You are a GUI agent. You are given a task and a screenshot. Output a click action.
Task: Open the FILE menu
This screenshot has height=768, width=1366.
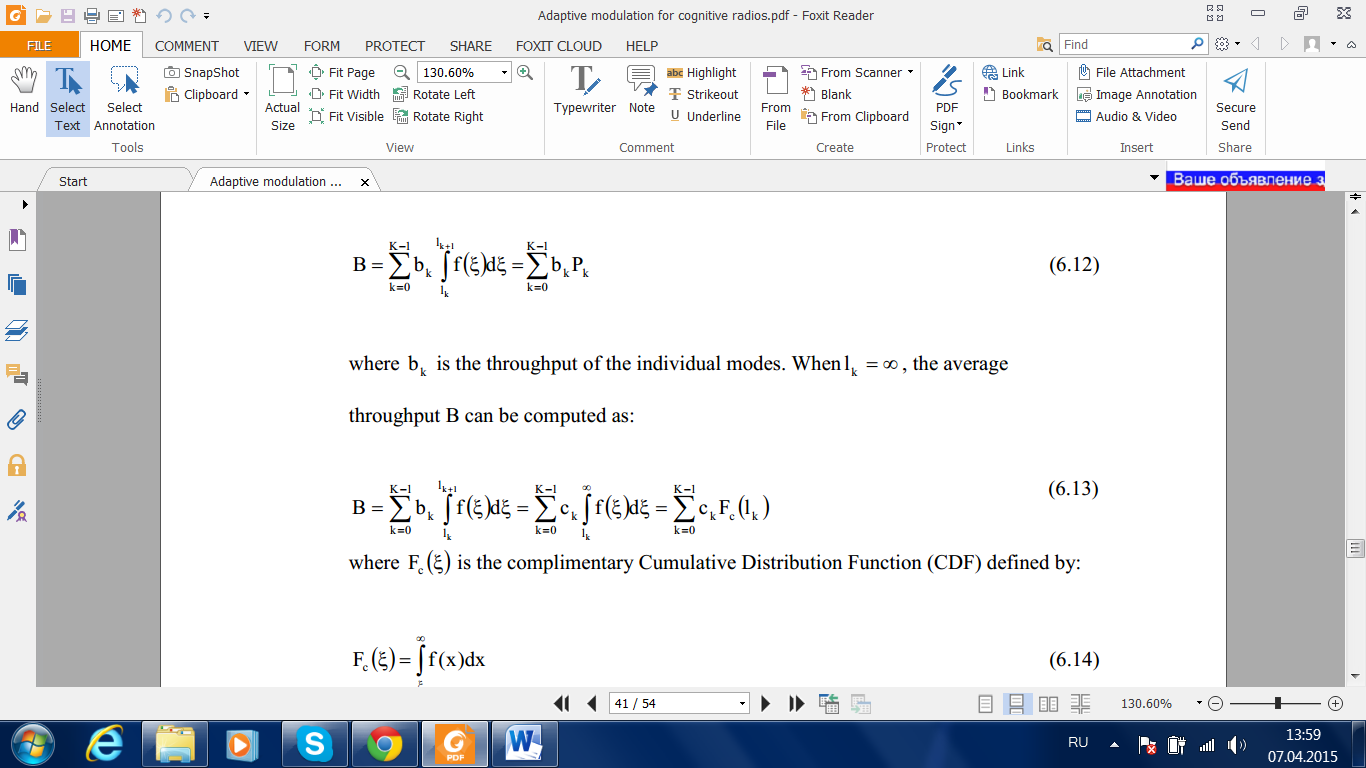click(x=39, y=45)
